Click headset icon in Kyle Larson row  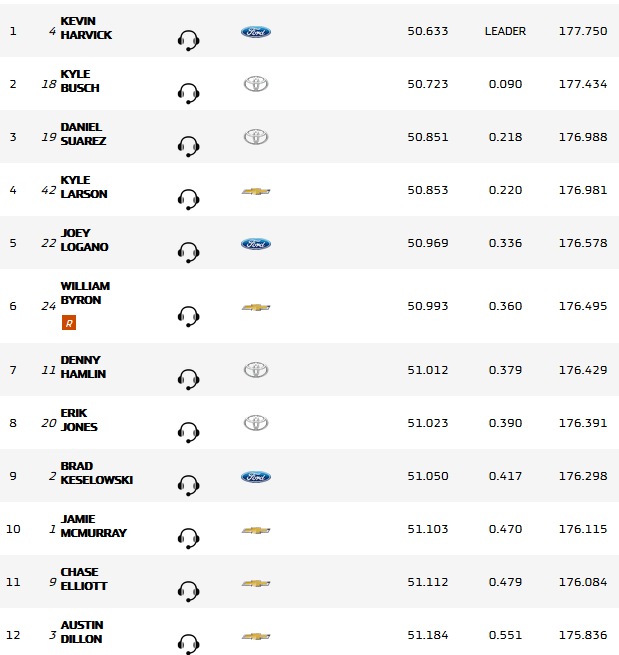coord(188,199)
